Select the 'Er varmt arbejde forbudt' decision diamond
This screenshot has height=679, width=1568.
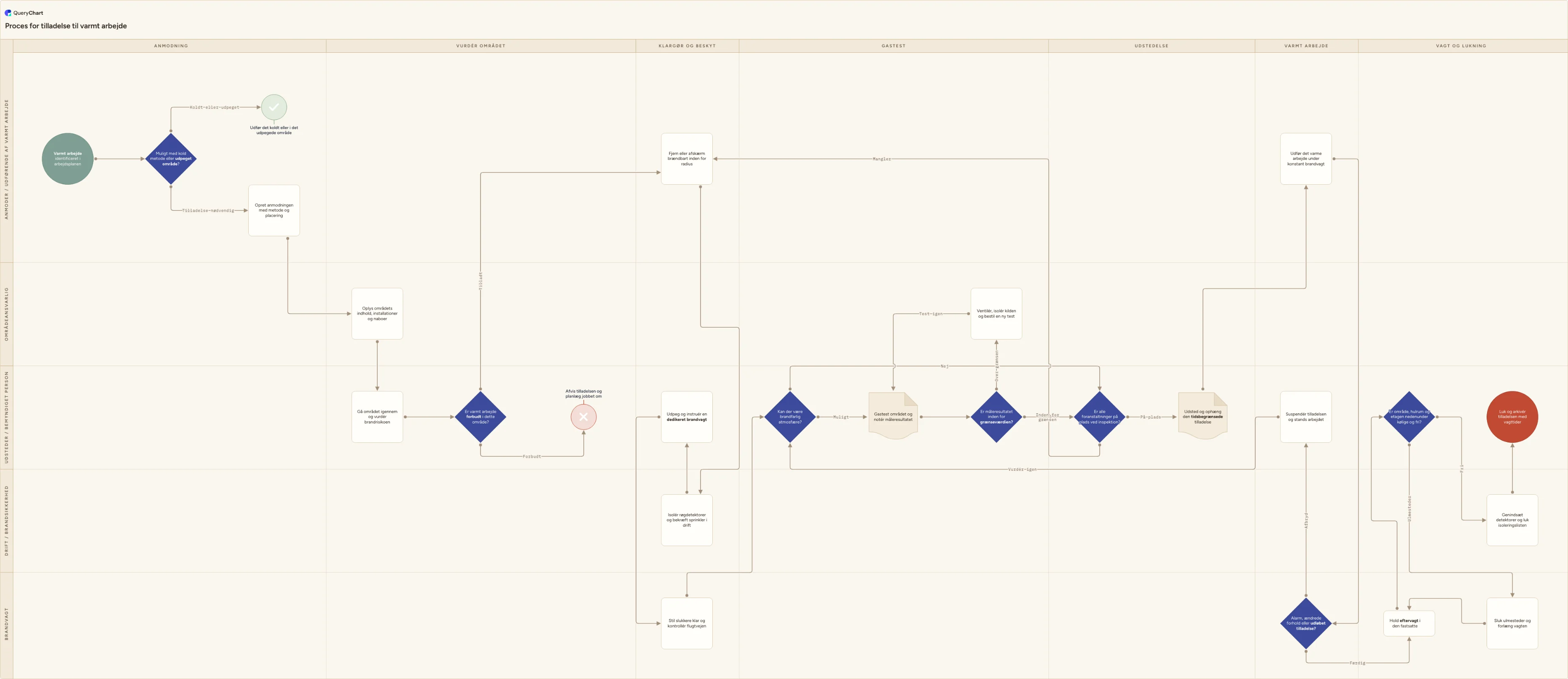[480, 417]
